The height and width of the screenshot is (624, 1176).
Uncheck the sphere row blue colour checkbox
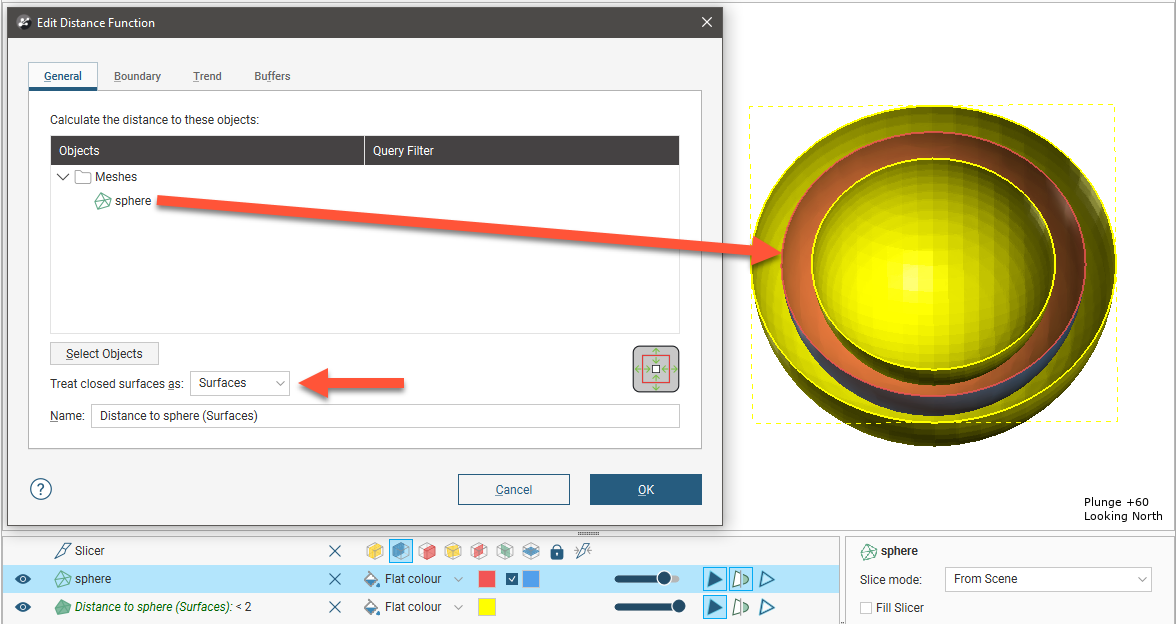click(x=512, y=579)
